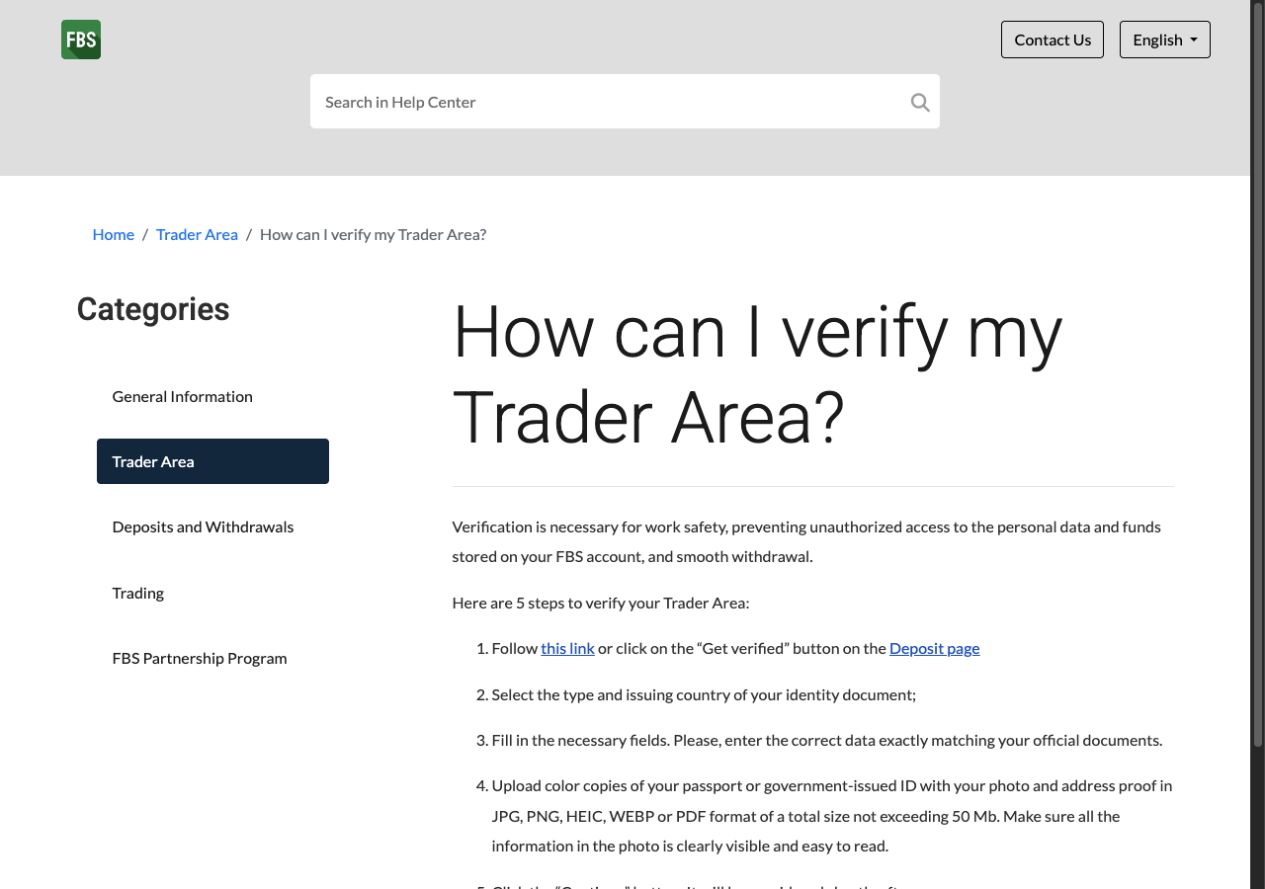The width and height of the screenshot is (1265, 889).
Task: Click the breadcrumb text "How can I verify my Trader Area?"
Action: tap(373, 235)
